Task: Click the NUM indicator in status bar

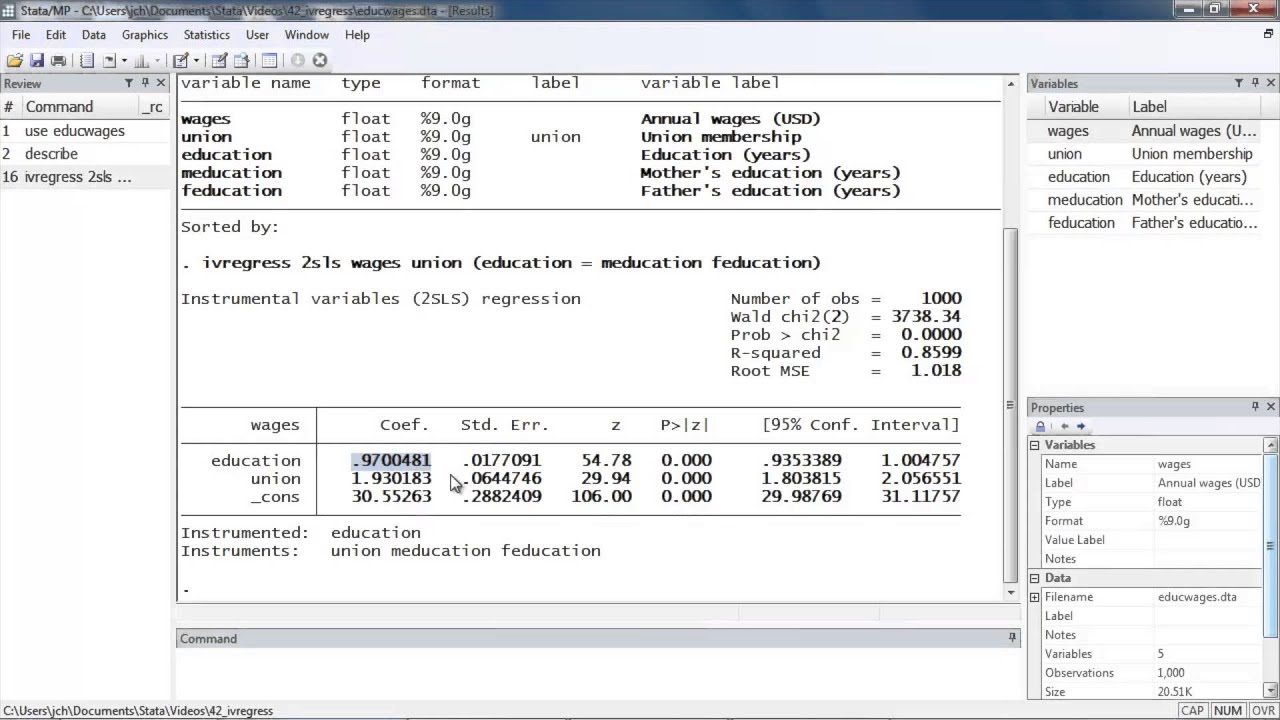Action: [x=1226, y=711]
